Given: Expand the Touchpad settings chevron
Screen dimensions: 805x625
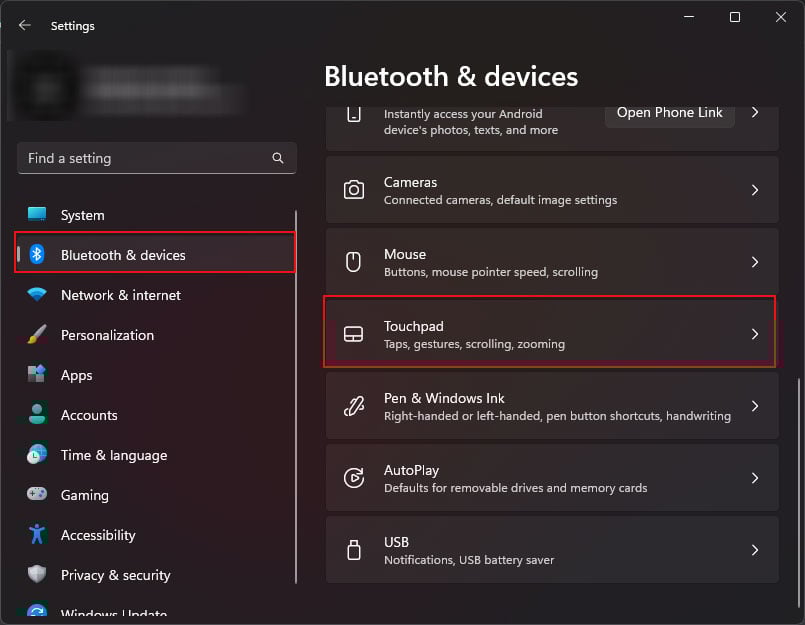Looking at the screenshot, I should point(755,334).
